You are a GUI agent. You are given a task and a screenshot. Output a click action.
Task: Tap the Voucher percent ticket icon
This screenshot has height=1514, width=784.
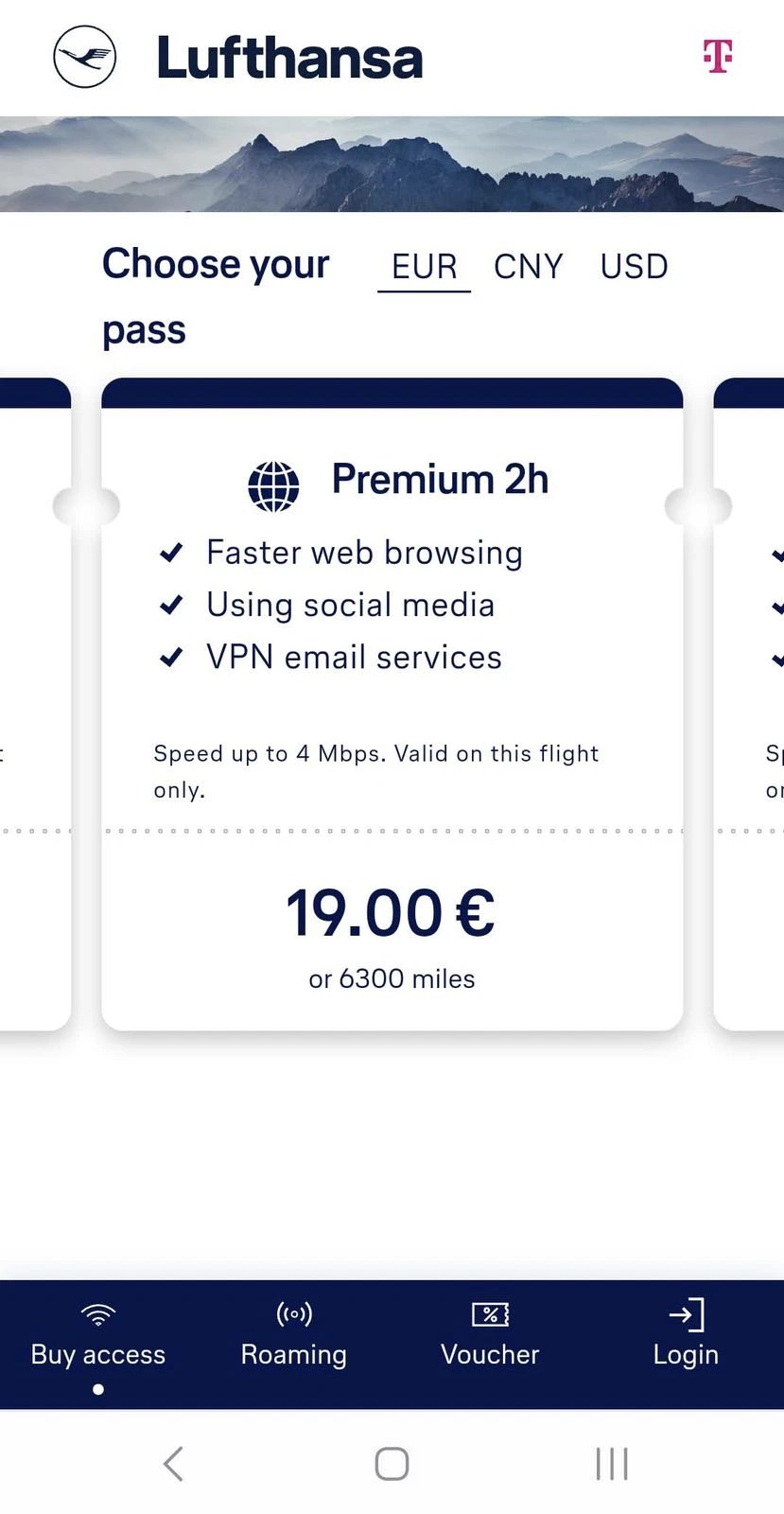coord(490,1313)
